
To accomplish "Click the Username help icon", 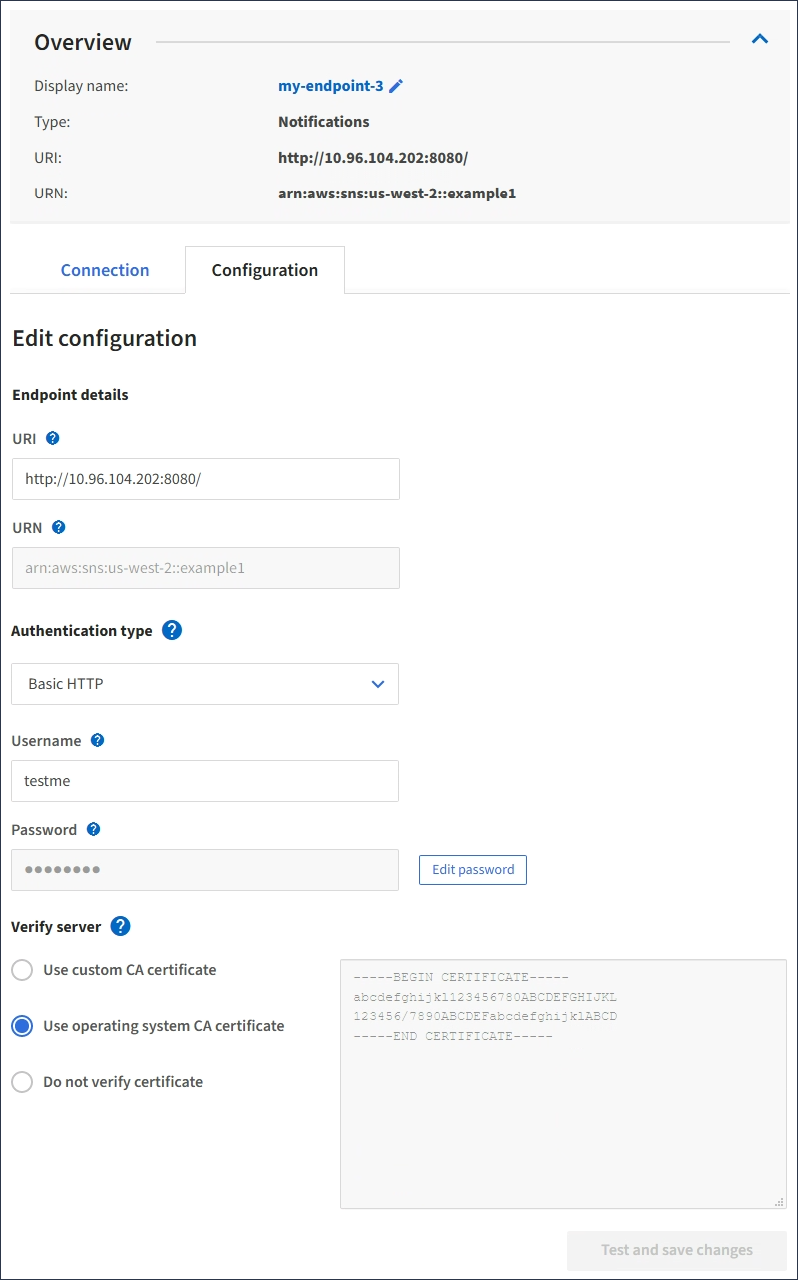I will tap(97, 741).
